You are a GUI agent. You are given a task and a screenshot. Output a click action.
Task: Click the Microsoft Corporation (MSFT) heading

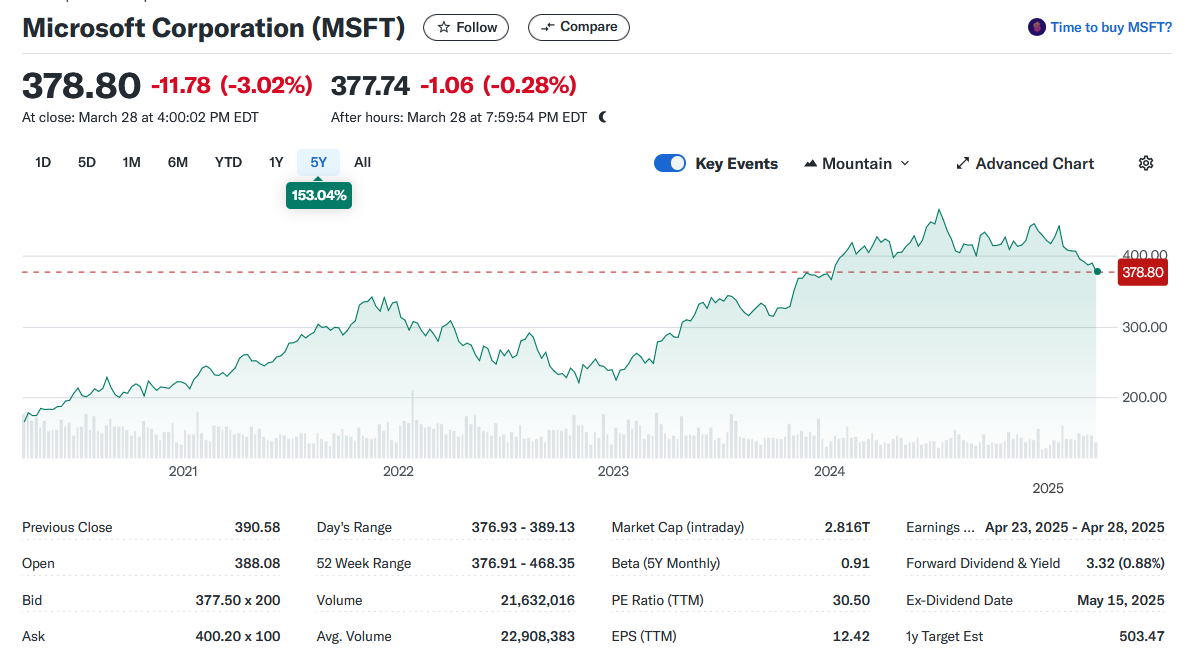214,28
